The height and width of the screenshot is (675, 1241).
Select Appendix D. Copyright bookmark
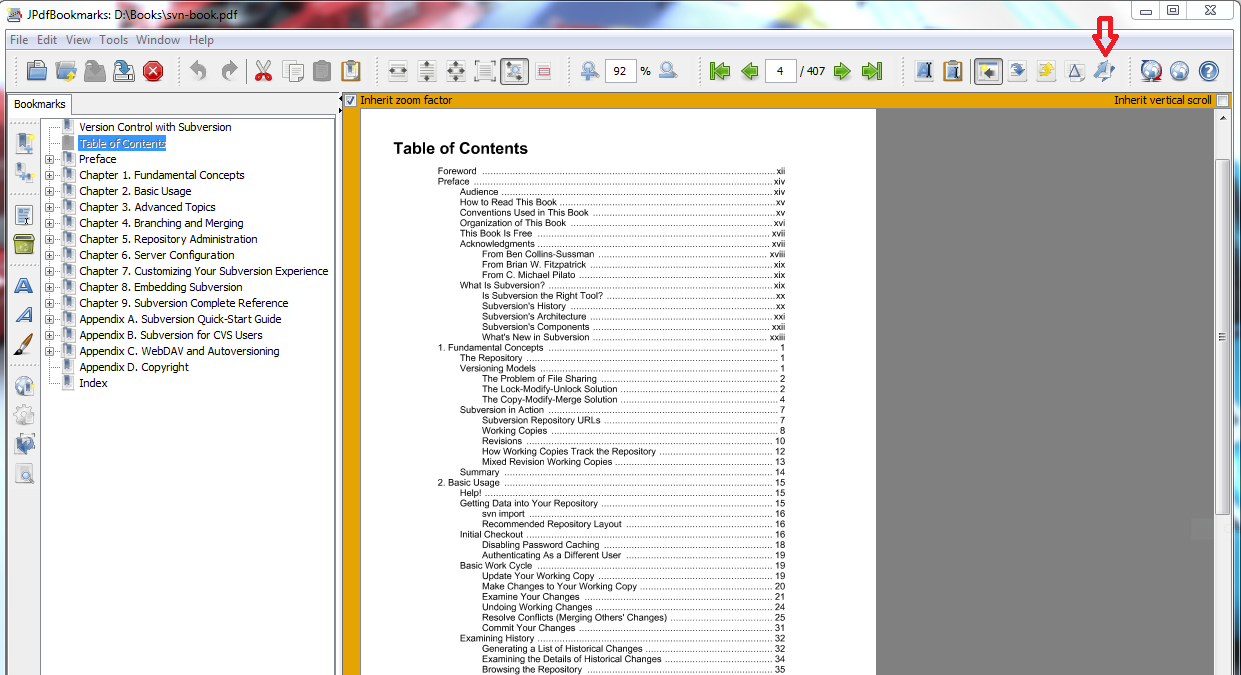(134, 367)
